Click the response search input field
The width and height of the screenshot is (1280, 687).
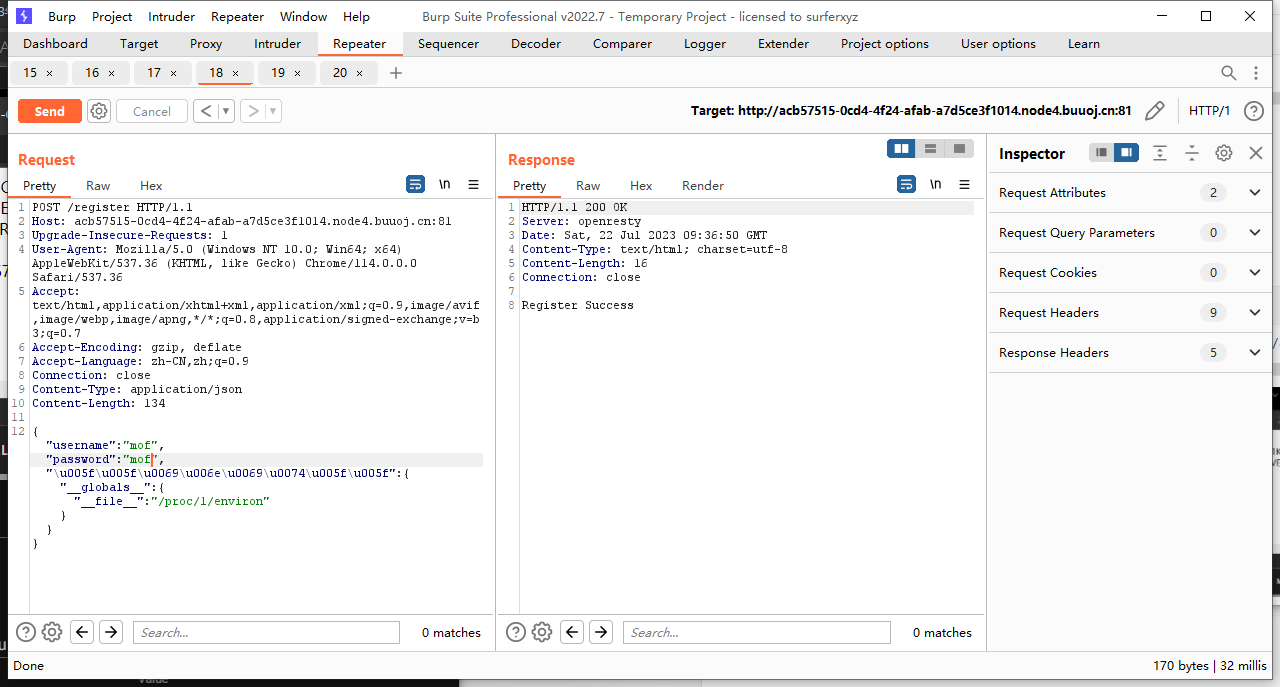click(x=756, y=632)
